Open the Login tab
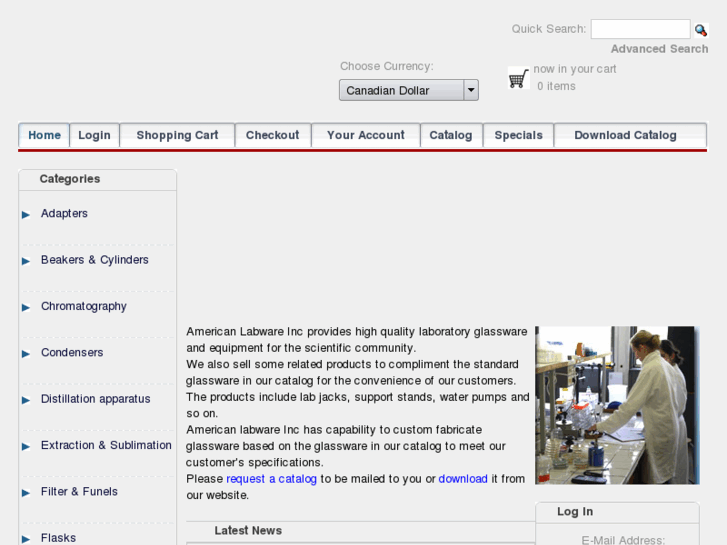Image resolution: width=727 pixels, height=545 pixels. tap(94, 135)
